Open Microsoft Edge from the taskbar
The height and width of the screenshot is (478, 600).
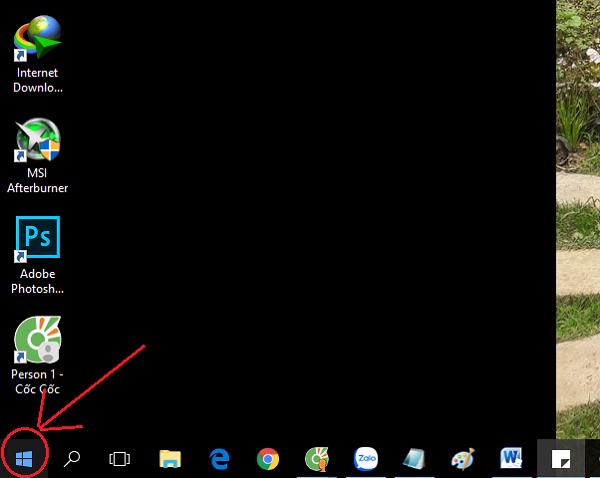coord(219,459)
